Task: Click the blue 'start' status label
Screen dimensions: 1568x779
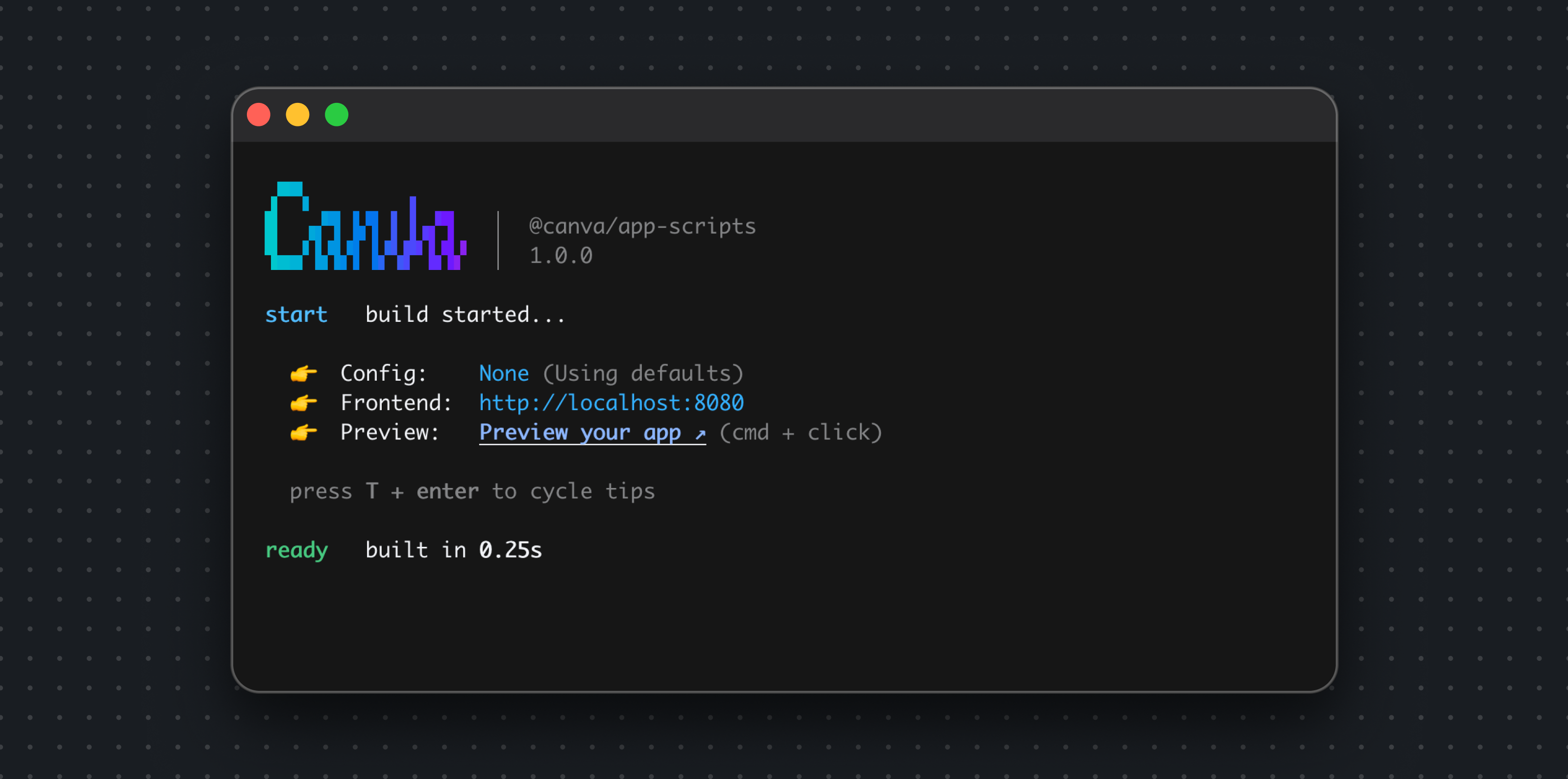Action: [x=296, y=315]
